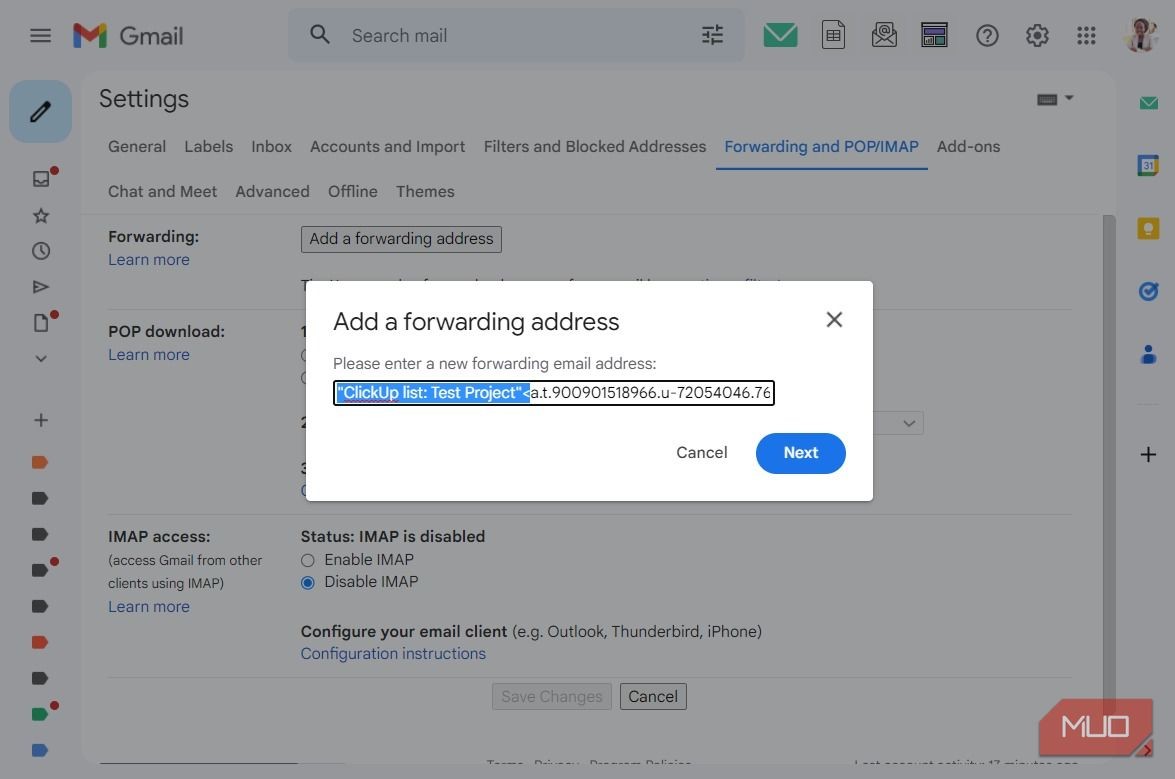Open the main menu hamburger icon
The width and height of the screenshot is (1175, 779).
(40, 35)
